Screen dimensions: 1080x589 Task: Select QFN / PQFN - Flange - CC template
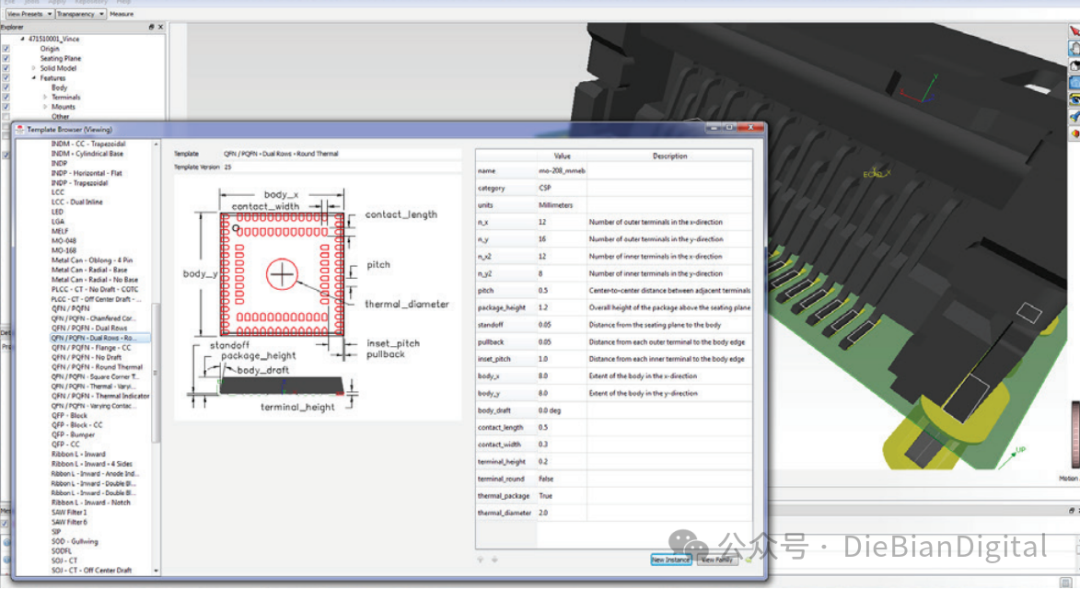pos(91,348)
